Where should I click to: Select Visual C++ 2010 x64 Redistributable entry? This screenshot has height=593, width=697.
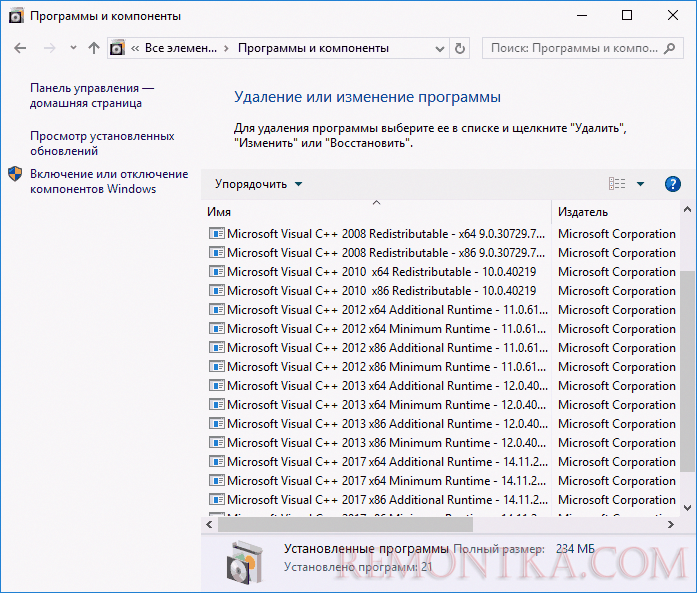(x=442, y=272)
